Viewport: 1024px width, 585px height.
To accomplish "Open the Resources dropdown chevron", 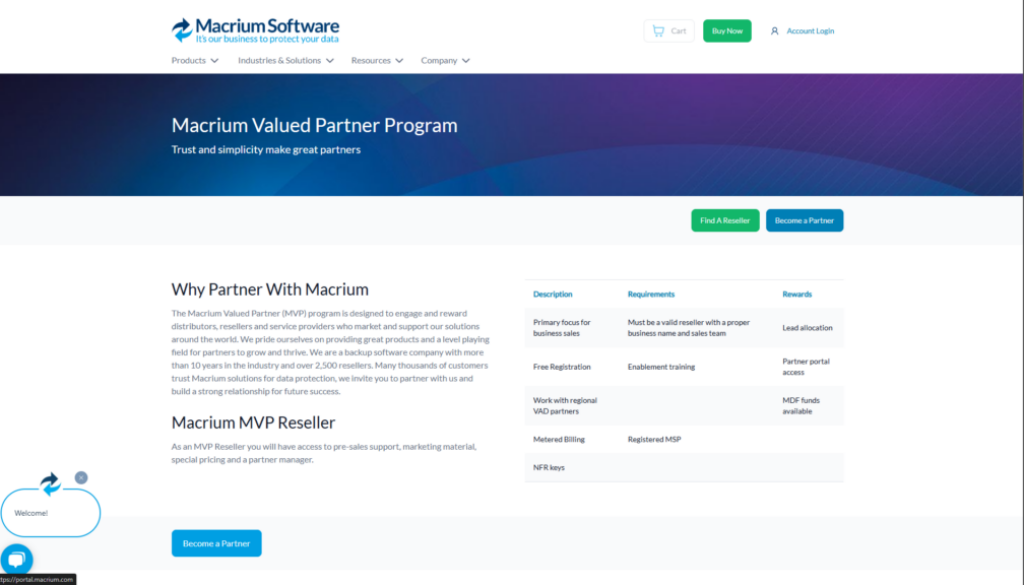I will click(398, 60).
